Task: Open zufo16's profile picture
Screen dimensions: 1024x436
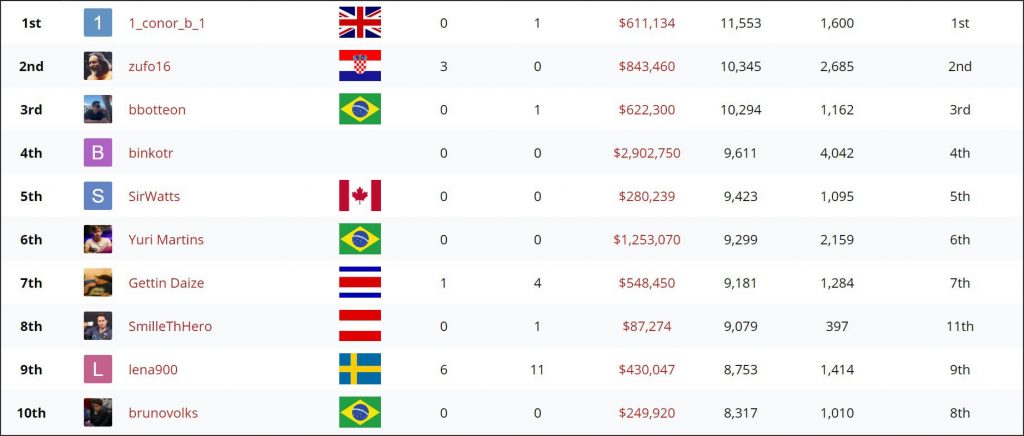Action: click(x=98, y=66)
